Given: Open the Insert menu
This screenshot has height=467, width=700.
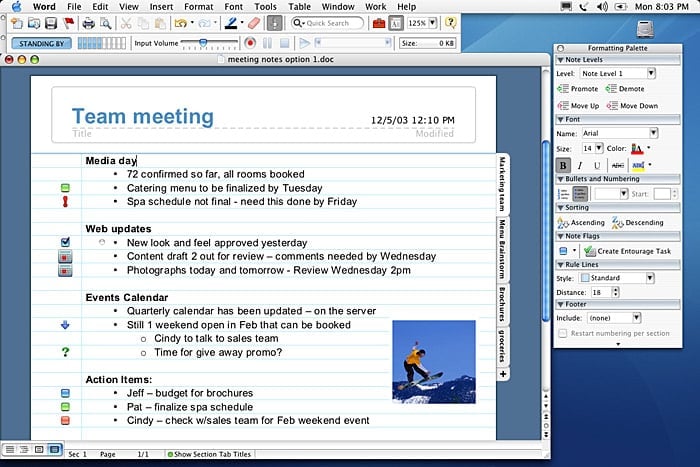Looking at the screenshot, I should (161, 7).
